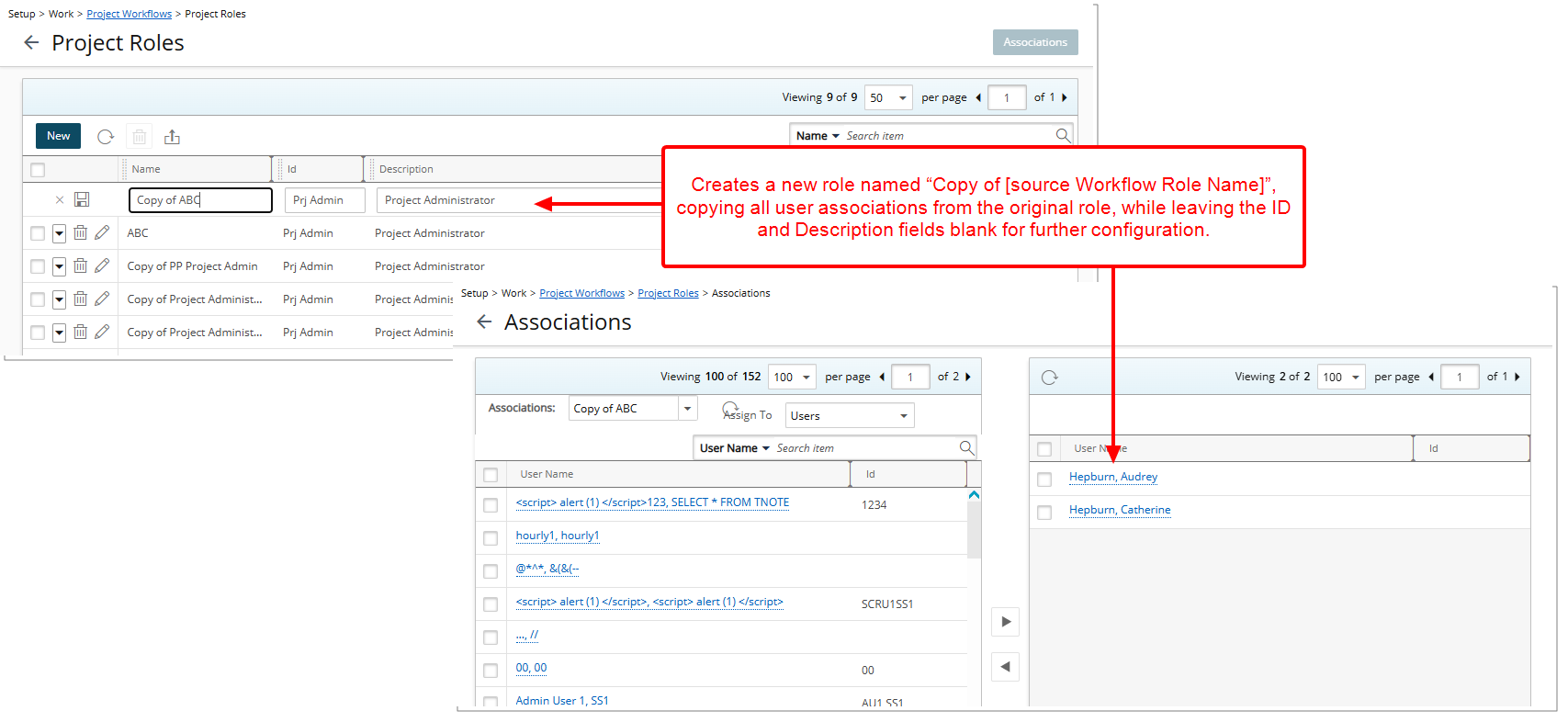
Task: Edit the Copy of PP Project Admin row
Action: click(102, 265)
